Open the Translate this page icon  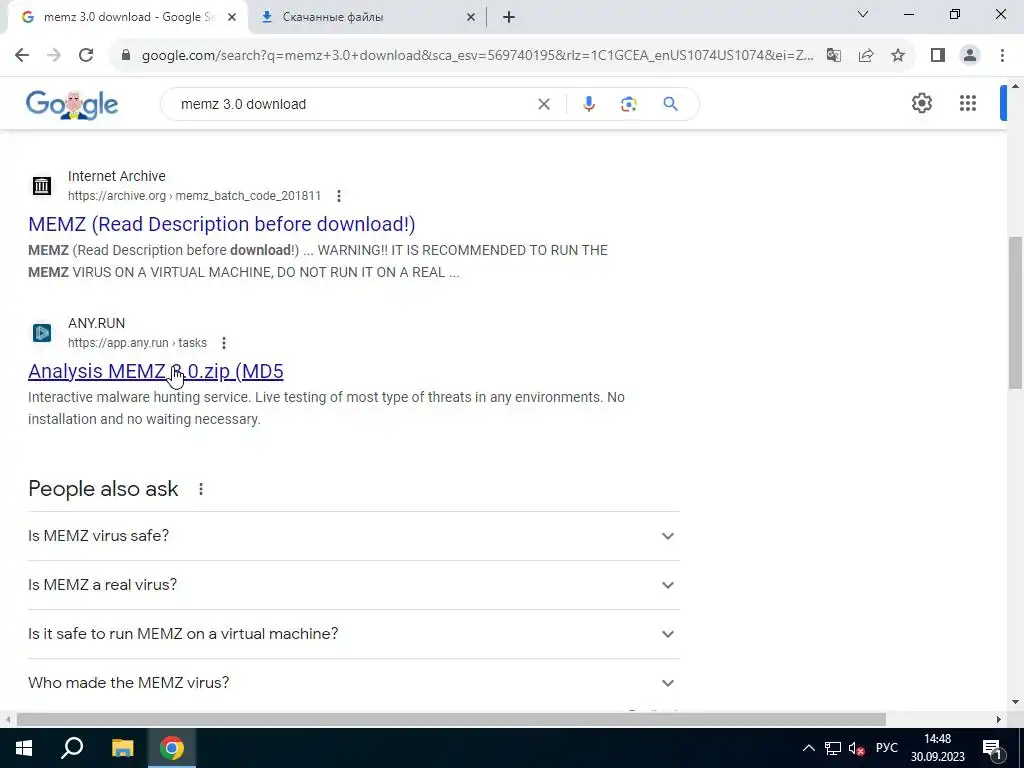[x=833, y=56]
